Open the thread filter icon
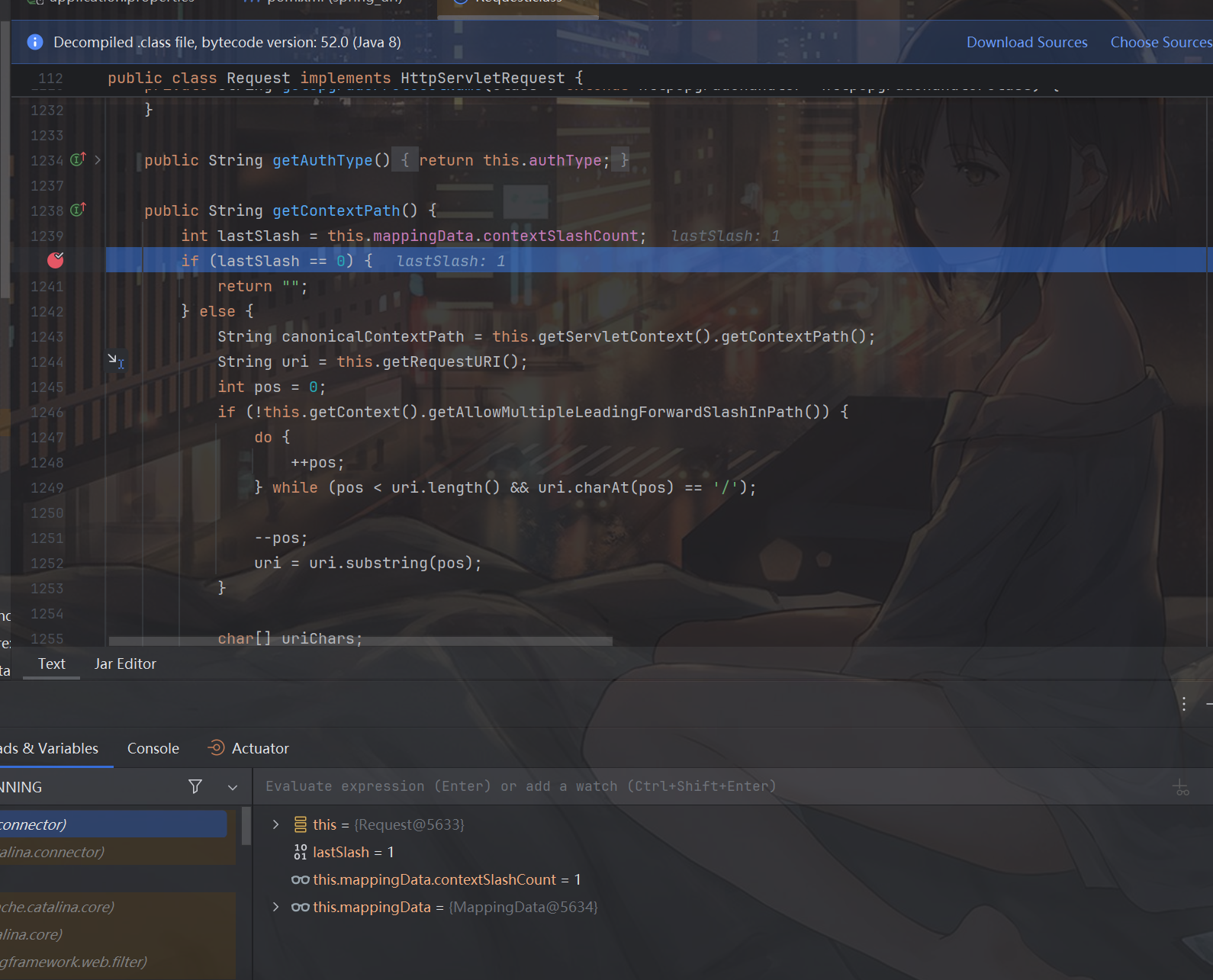This screenshot has height=980, width=1213. (195, 786)
